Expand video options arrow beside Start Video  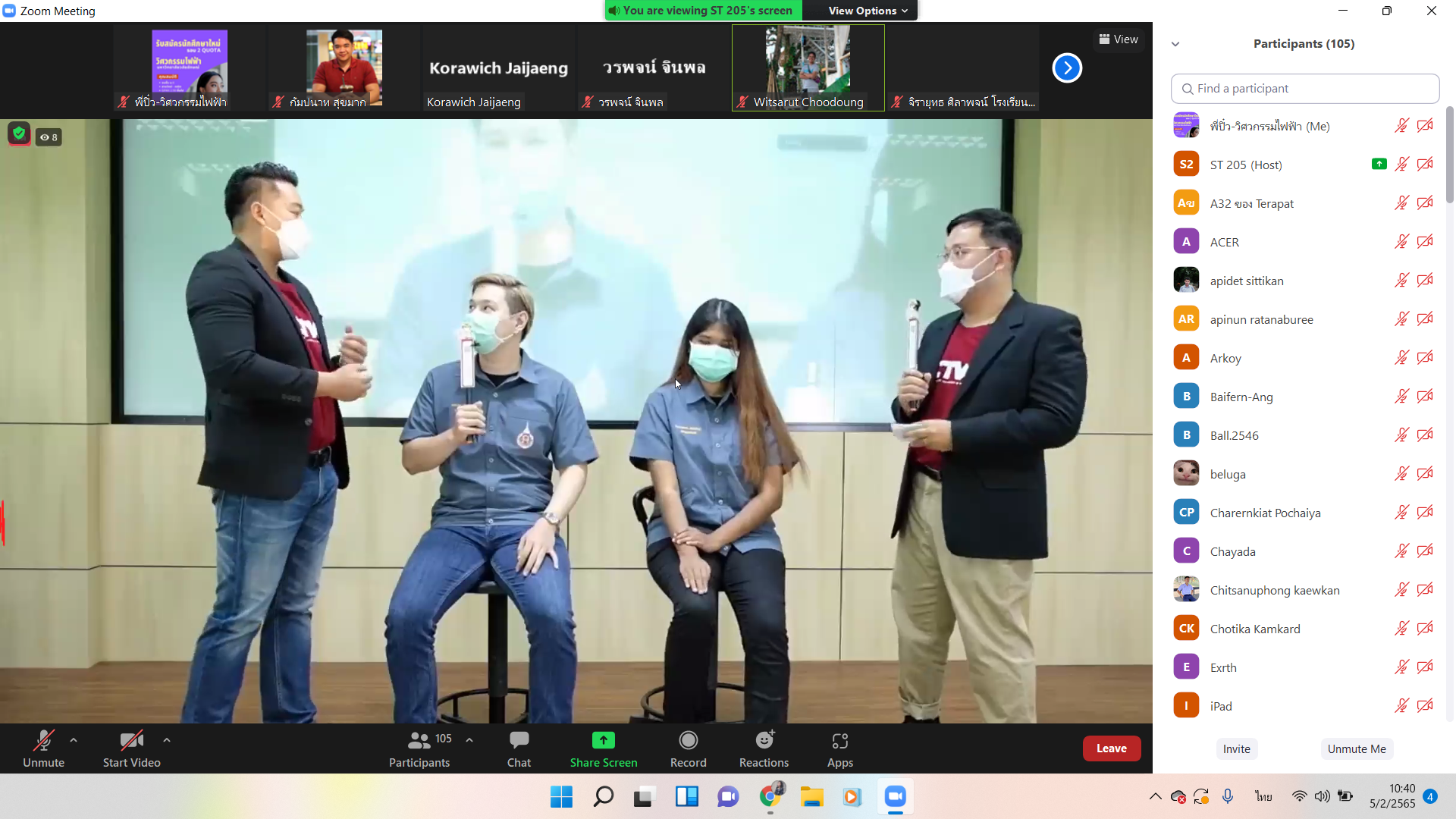pos(167,739)
